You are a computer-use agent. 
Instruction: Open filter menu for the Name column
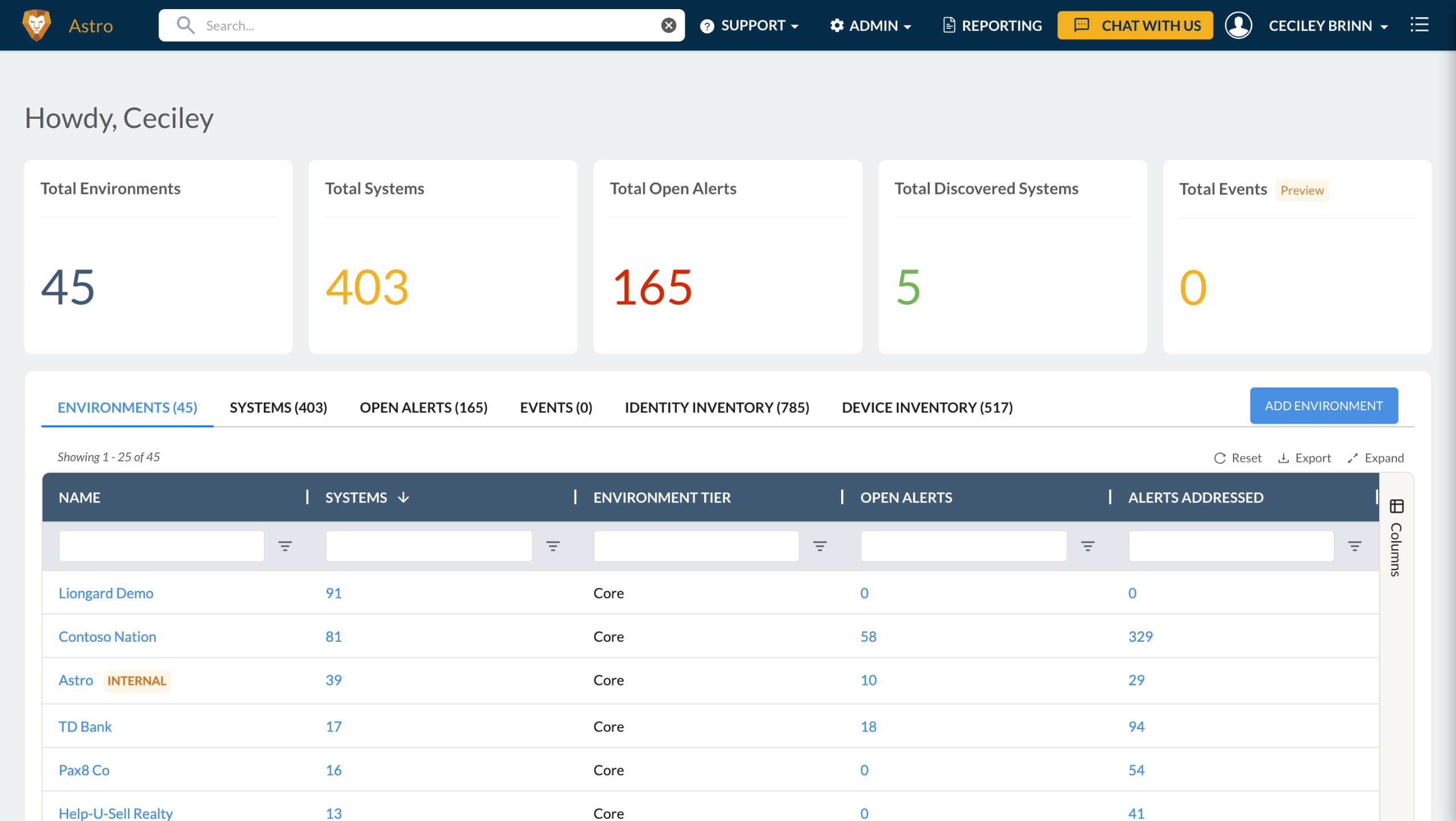coord(285,546)
